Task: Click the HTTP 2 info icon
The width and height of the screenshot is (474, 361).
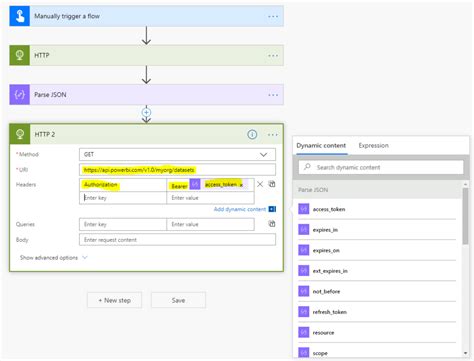Action: (252, 134)
